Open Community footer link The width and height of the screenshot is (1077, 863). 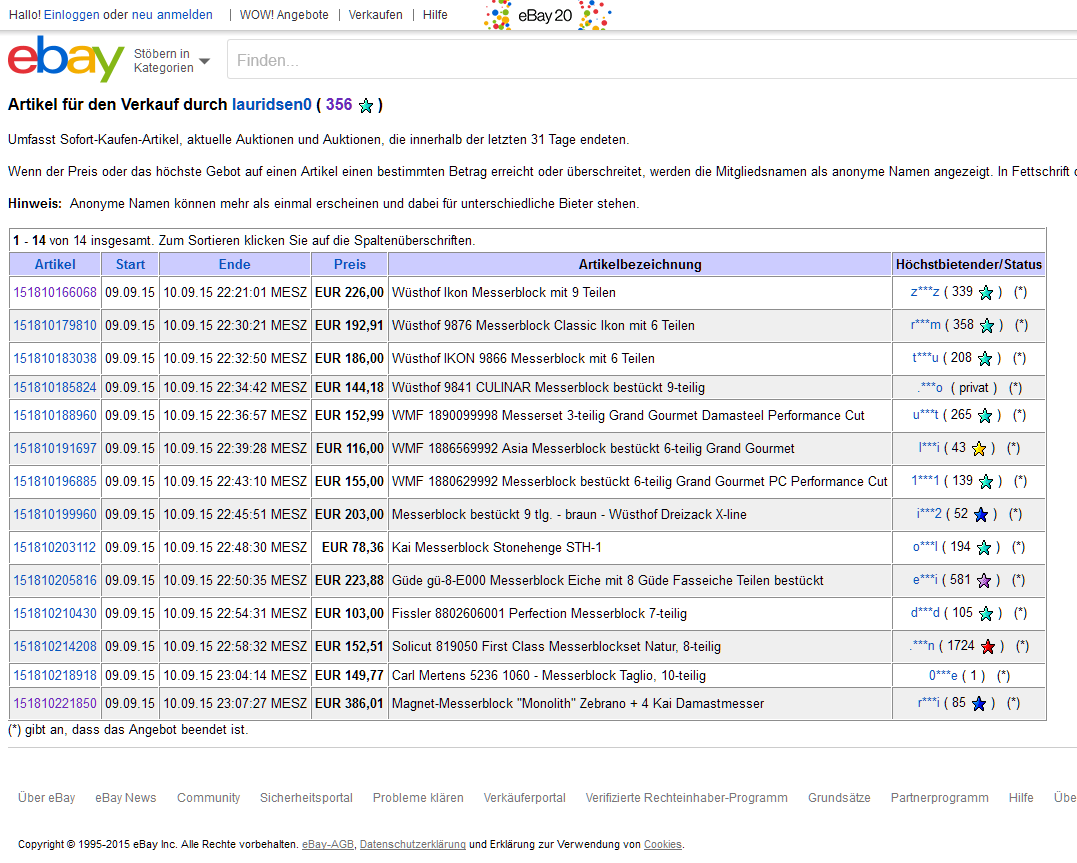click(x=209, y=798)
